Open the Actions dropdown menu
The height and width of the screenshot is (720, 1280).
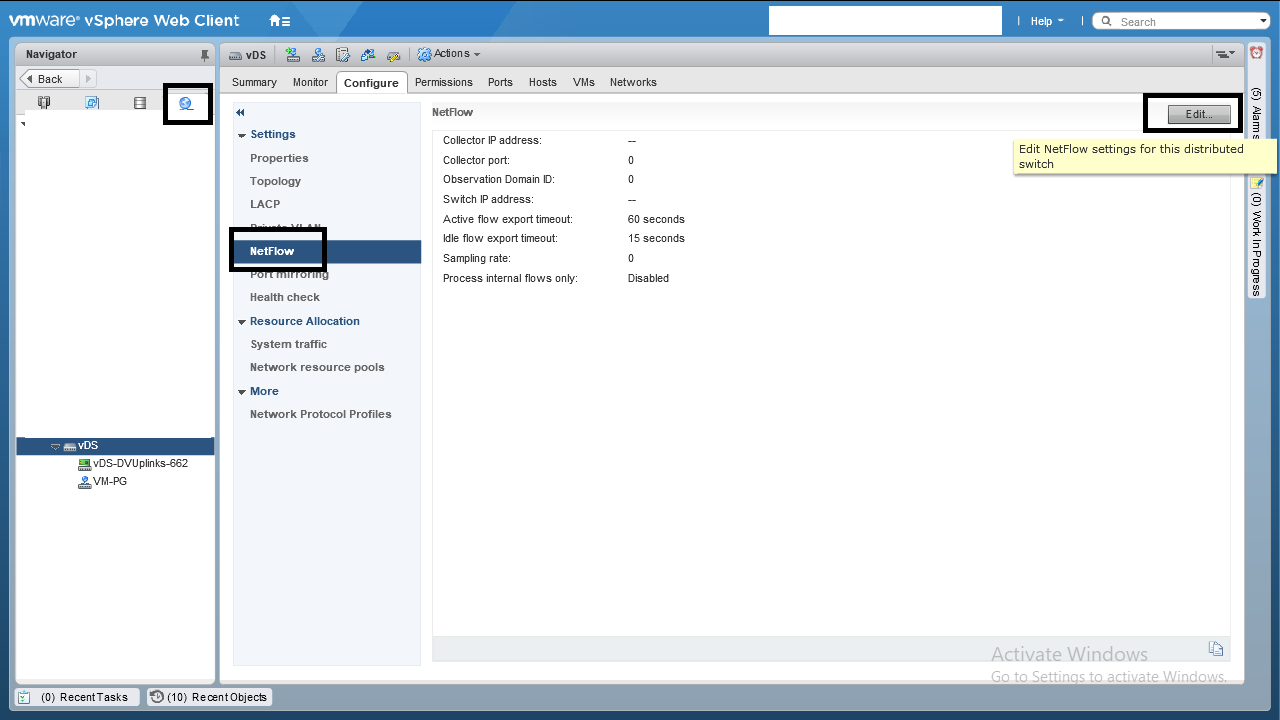coord(449,54)
